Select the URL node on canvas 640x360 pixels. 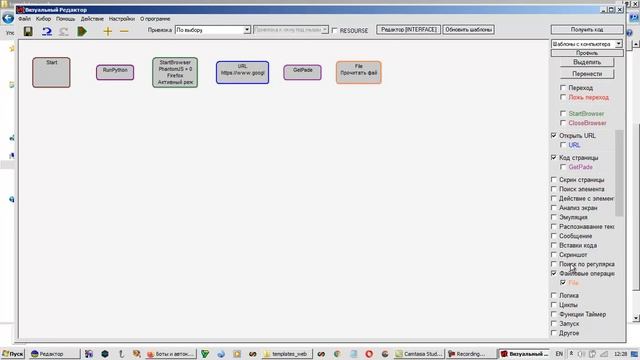pyautogui.click(x=242, y=72)
